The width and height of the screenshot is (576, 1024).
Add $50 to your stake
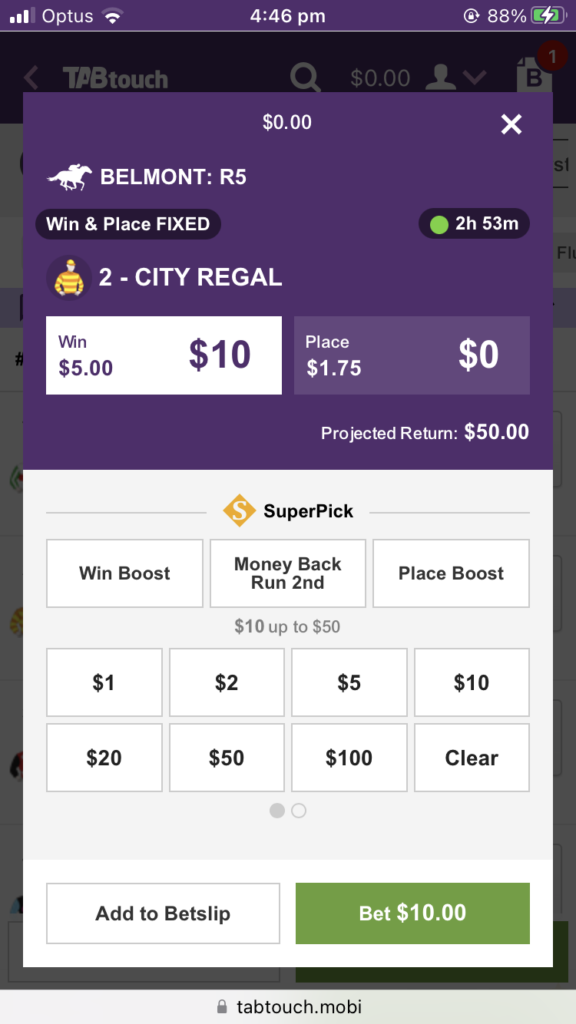tap(226, 757)
